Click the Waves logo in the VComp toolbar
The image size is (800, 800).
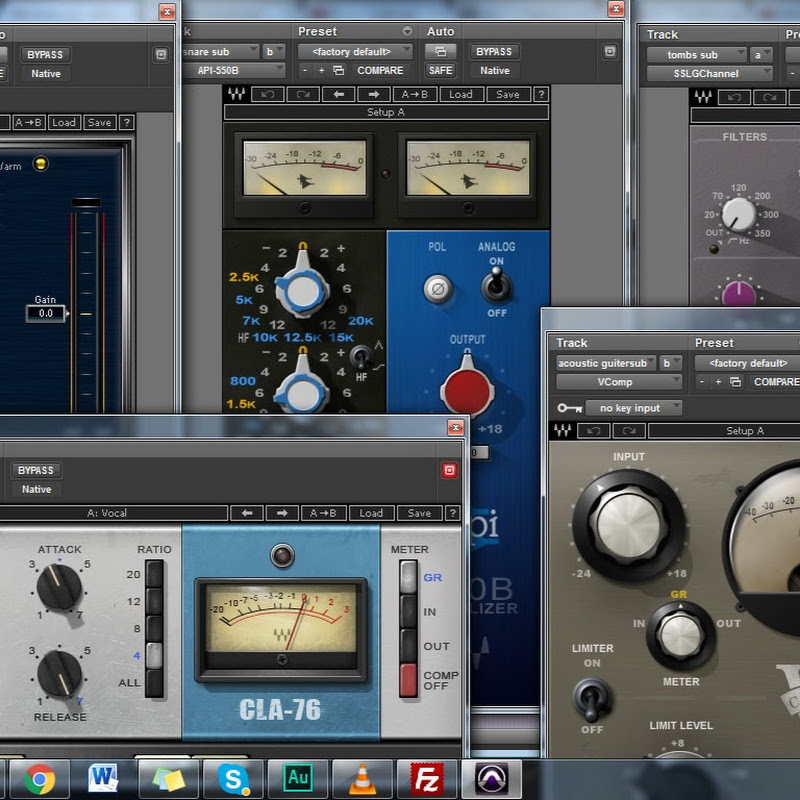(560, 431)
